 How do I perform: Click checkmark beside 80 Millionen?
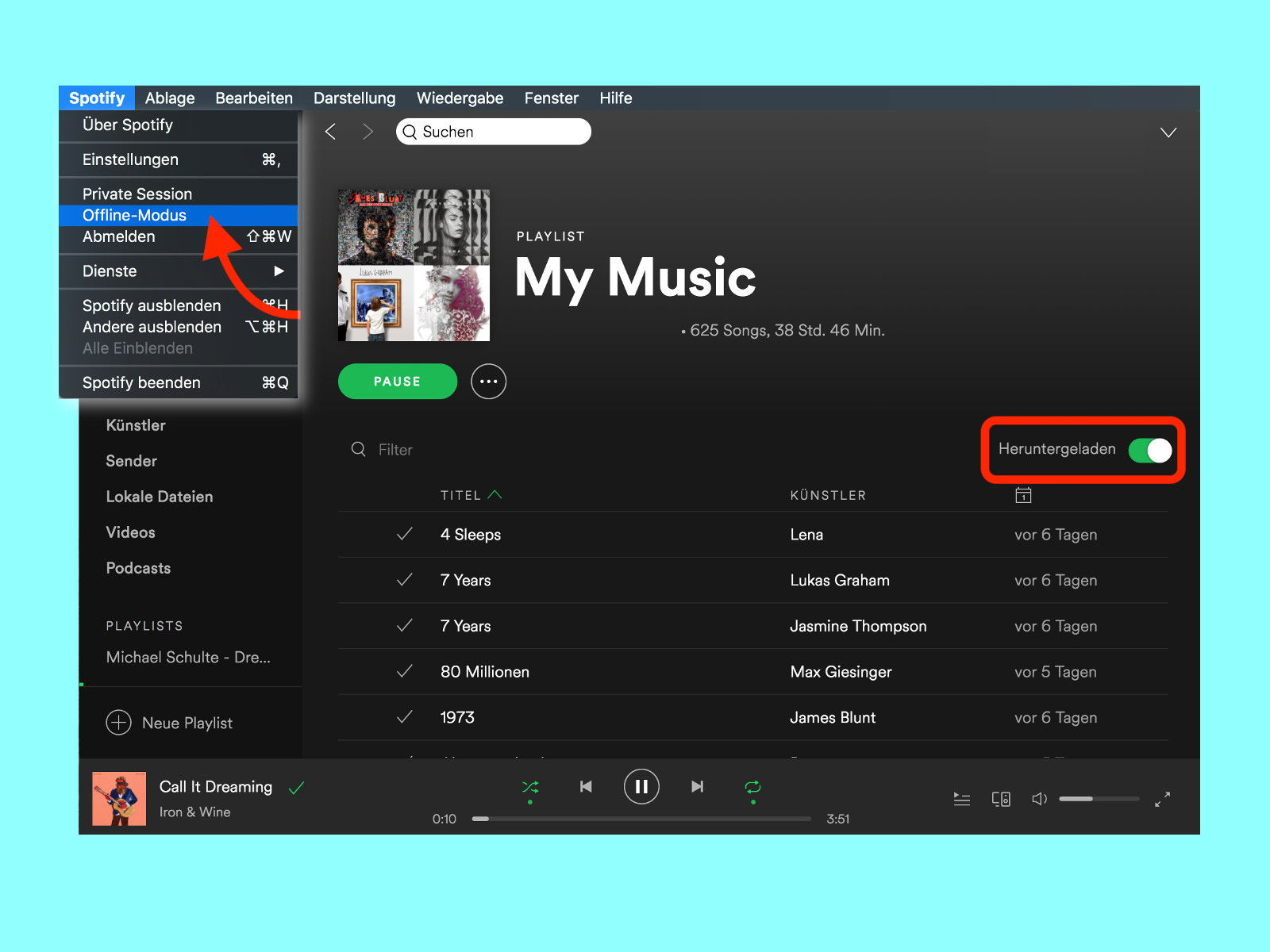(404, 671)
